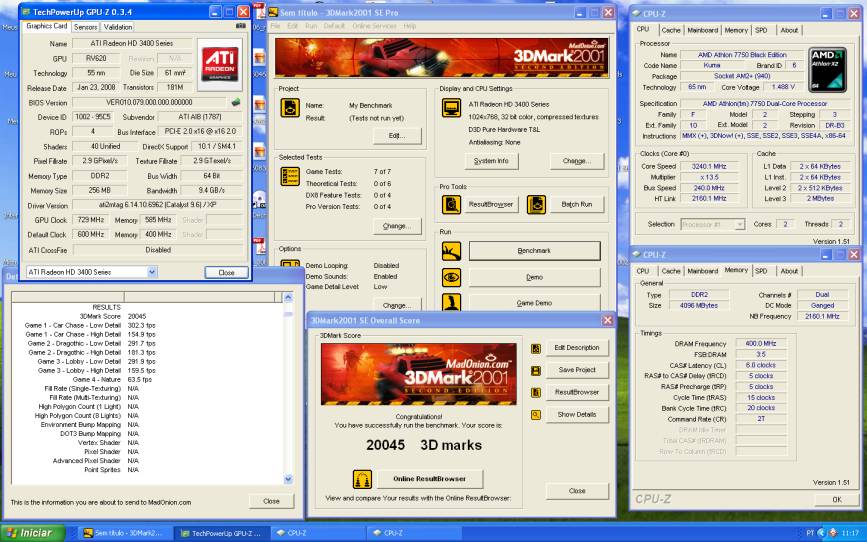Image resolution: width=867 pixels, height=542 pixels.
Task: Open the Online Services menu in 3DMark2001
Action: pos(374,26)
